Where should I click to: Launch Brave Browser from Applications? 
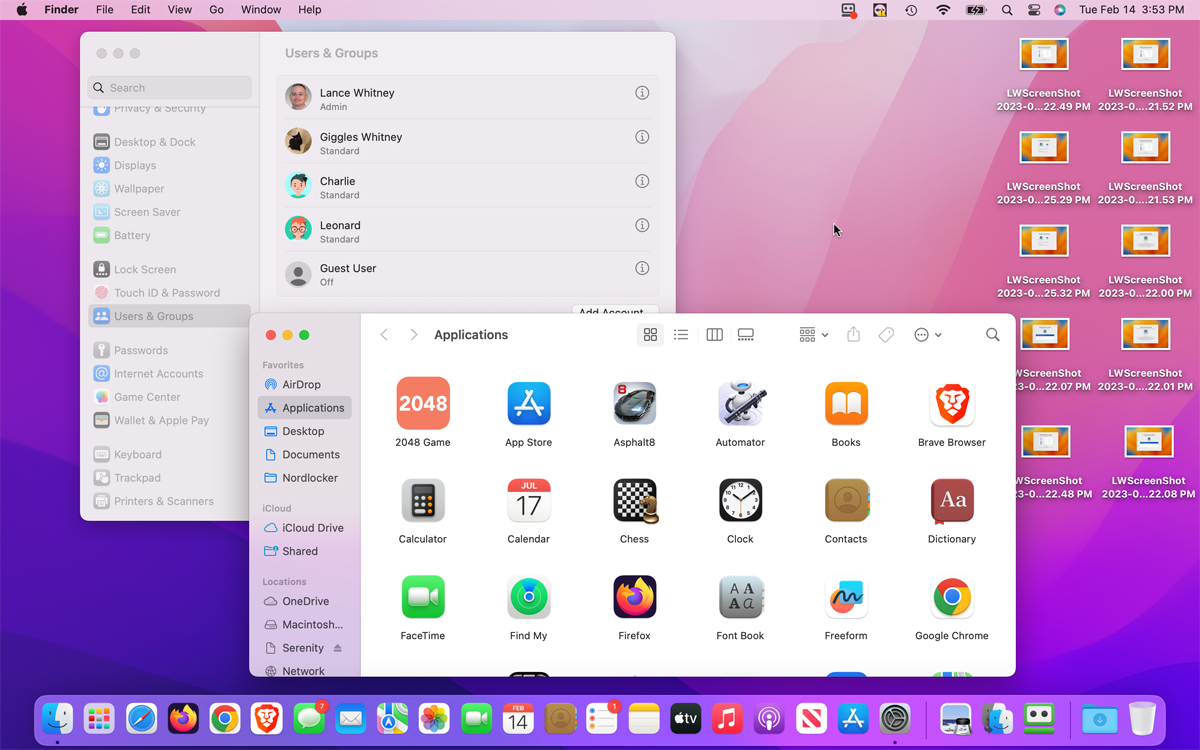click(951, 403)
